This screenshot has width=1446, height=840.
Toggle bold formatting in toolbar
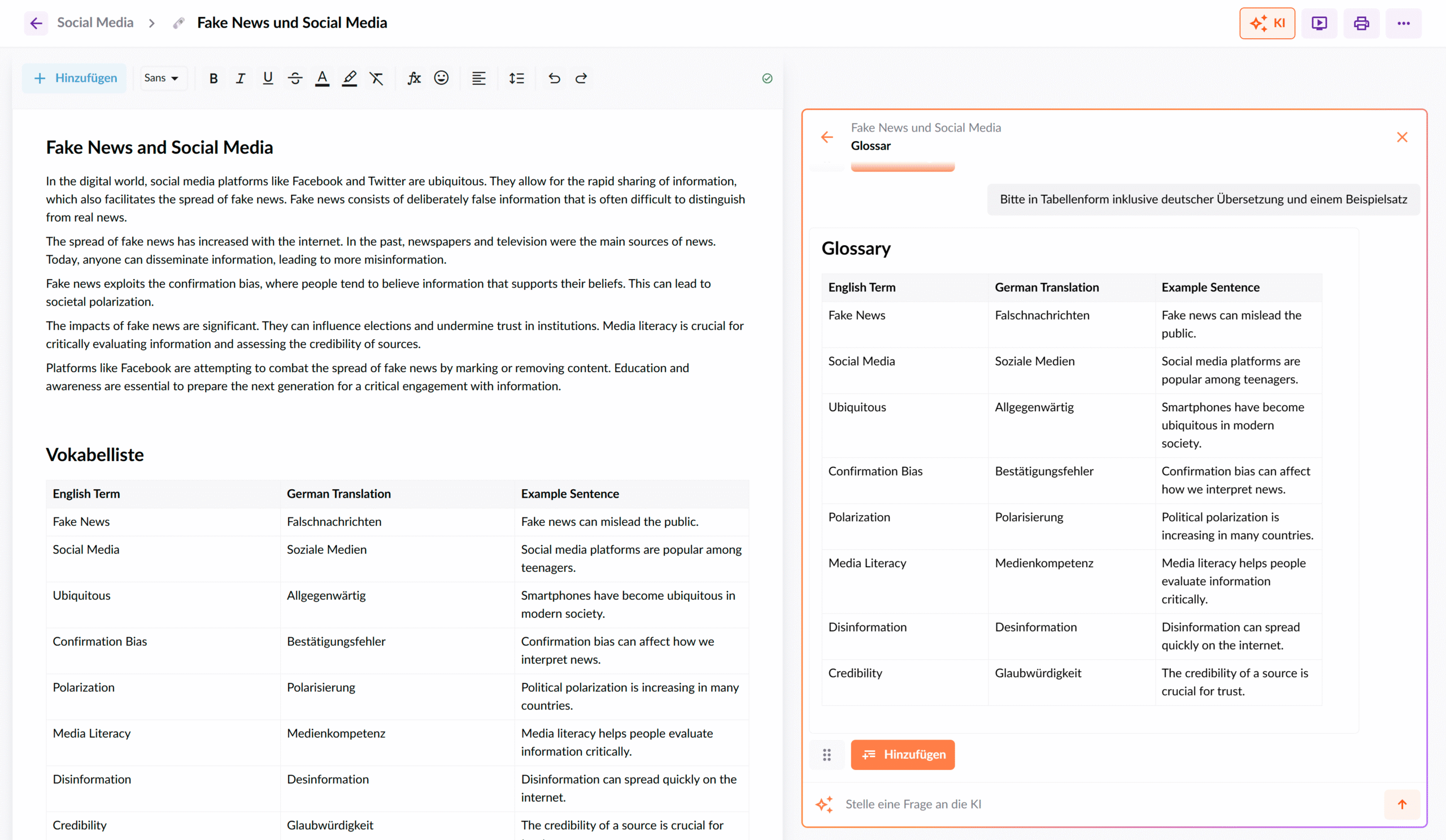point(214,78)
